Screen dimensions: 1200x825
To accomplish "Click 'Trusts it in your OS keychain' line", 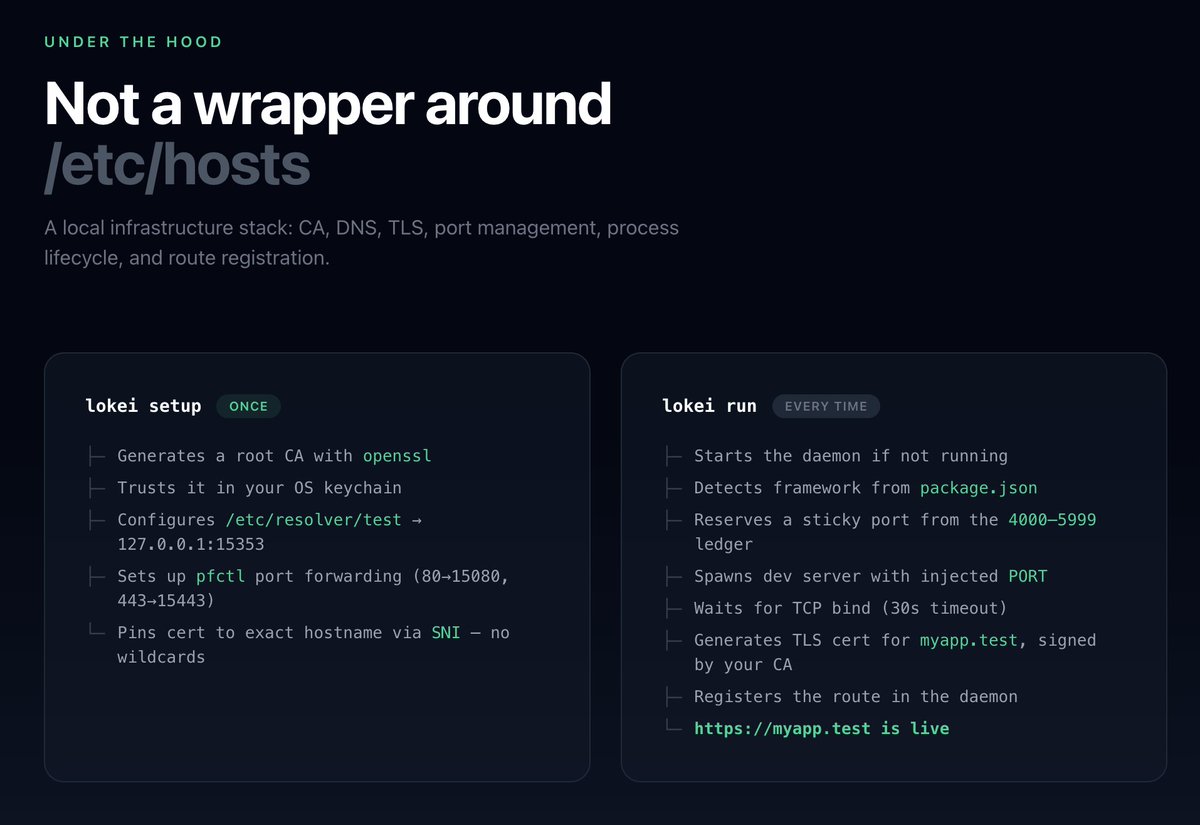I will pos(259,488).
